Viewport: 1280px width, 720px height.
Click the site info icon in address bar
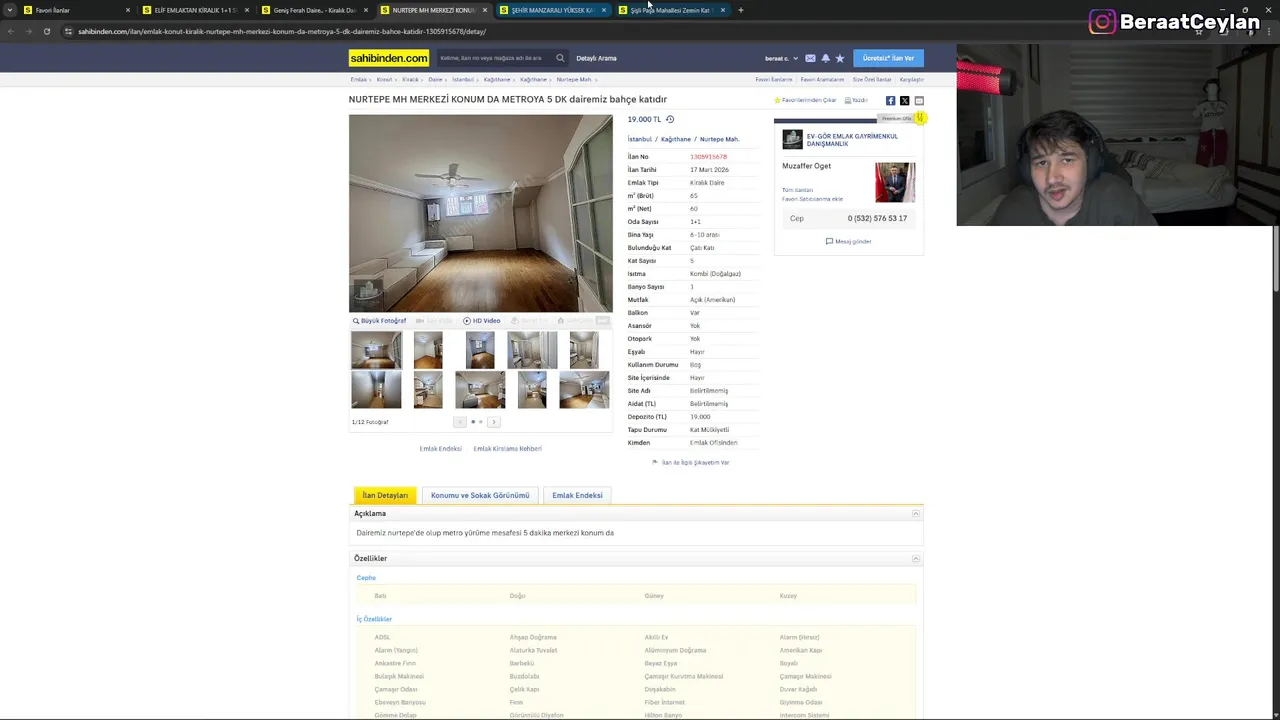68,31
